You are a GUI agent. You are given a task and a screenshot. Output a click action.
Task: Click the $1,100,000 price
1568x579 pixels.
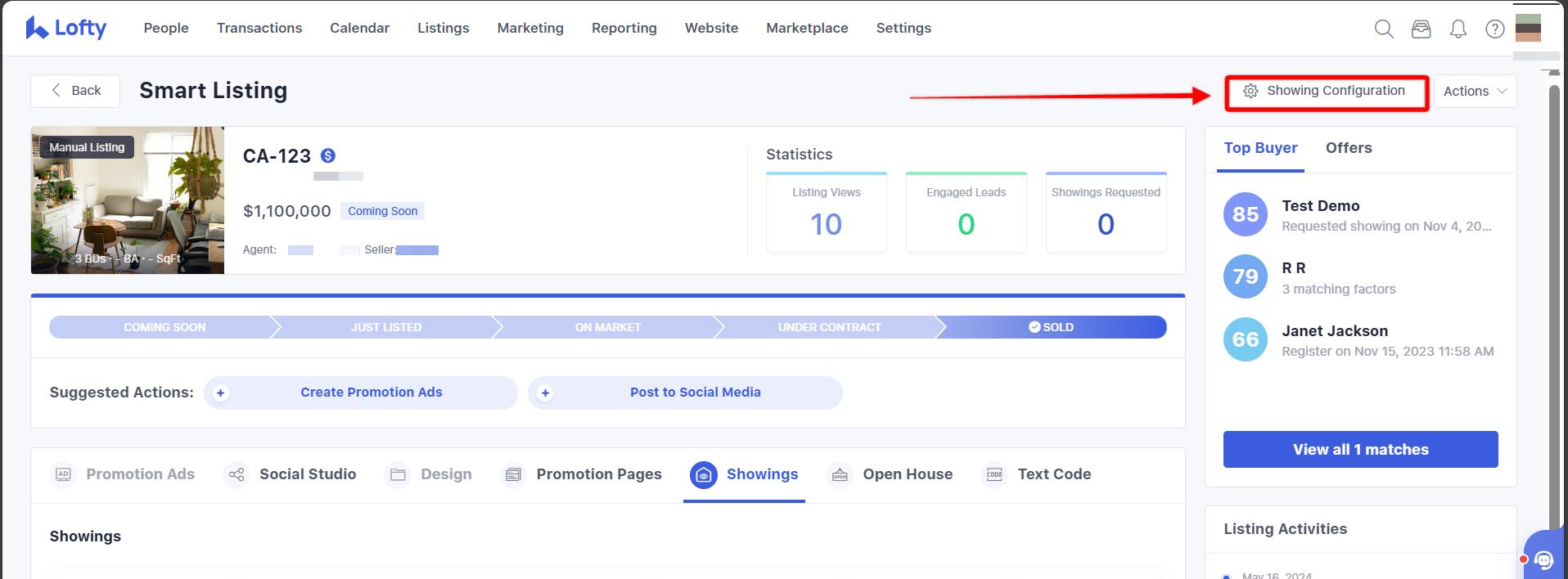tap(287, 211)
